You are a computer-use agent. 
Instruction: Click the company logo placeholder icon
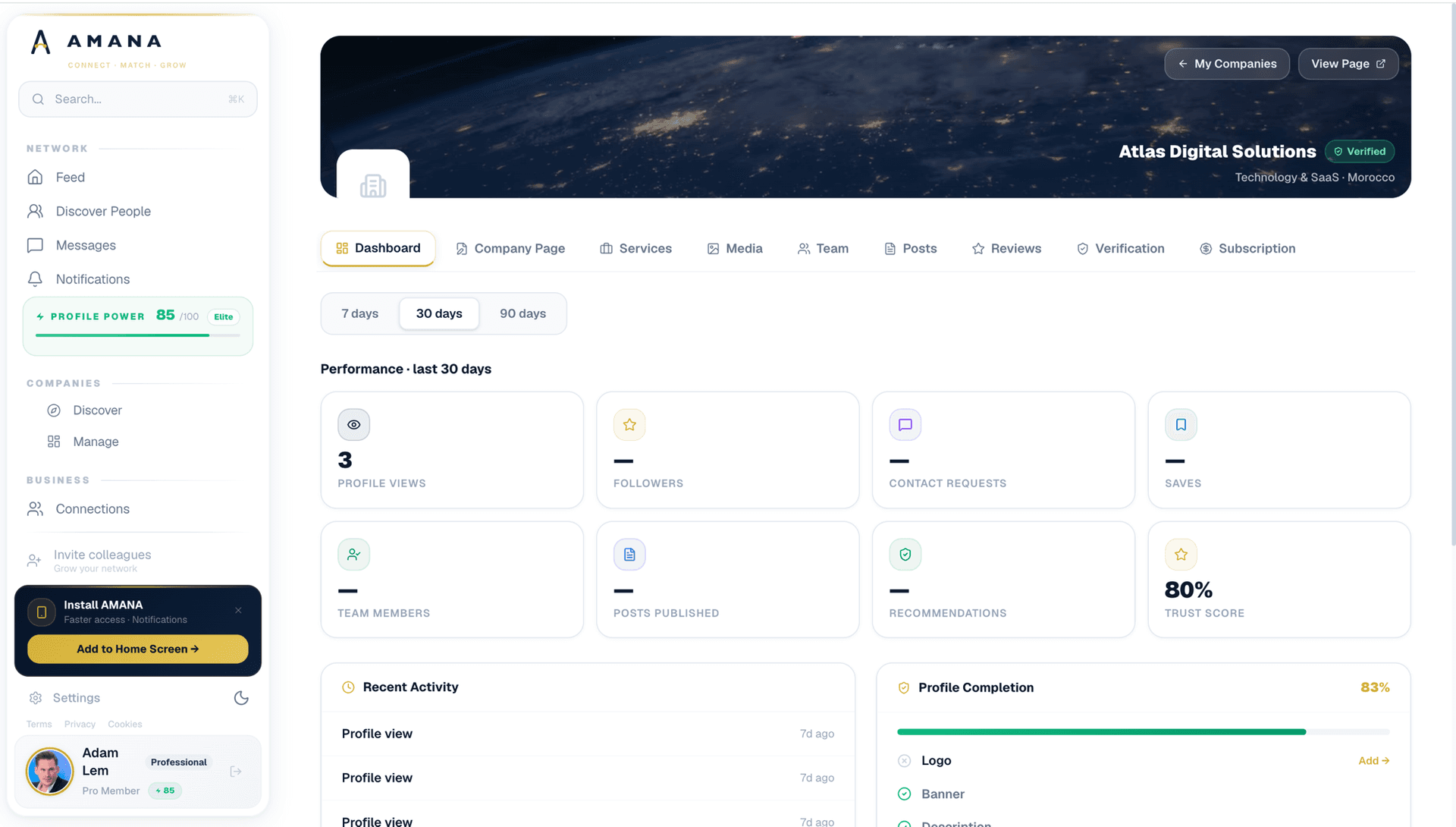click(x=373, y=186)
